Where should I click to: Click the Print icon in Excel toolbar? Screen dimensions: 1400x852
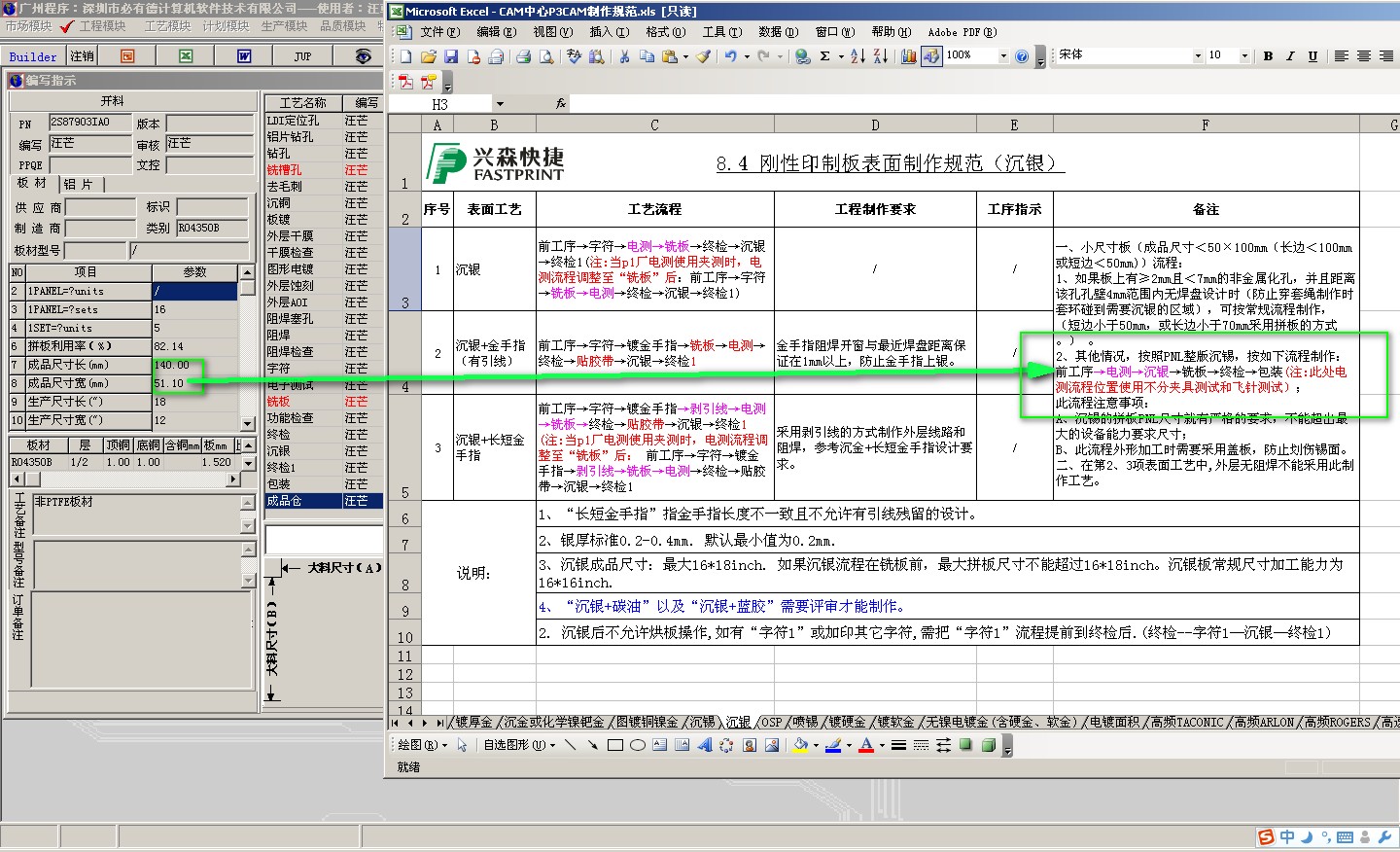click(523, 56)
